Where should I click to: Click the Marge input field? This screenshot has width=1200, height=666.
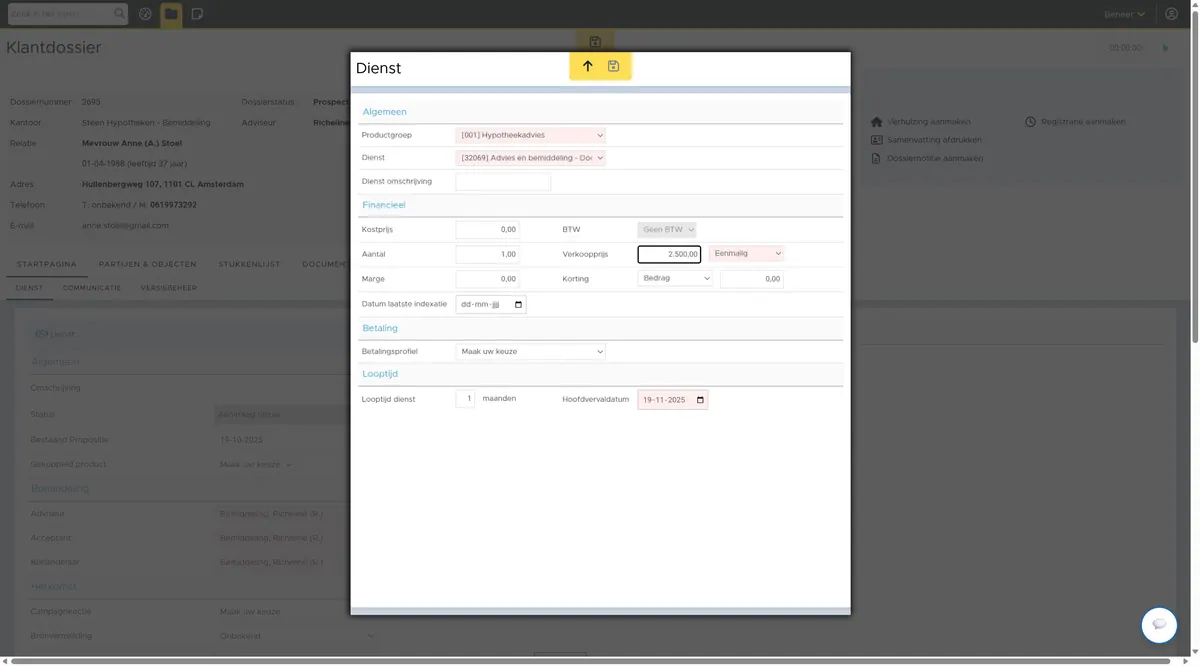tap(488, 279)
